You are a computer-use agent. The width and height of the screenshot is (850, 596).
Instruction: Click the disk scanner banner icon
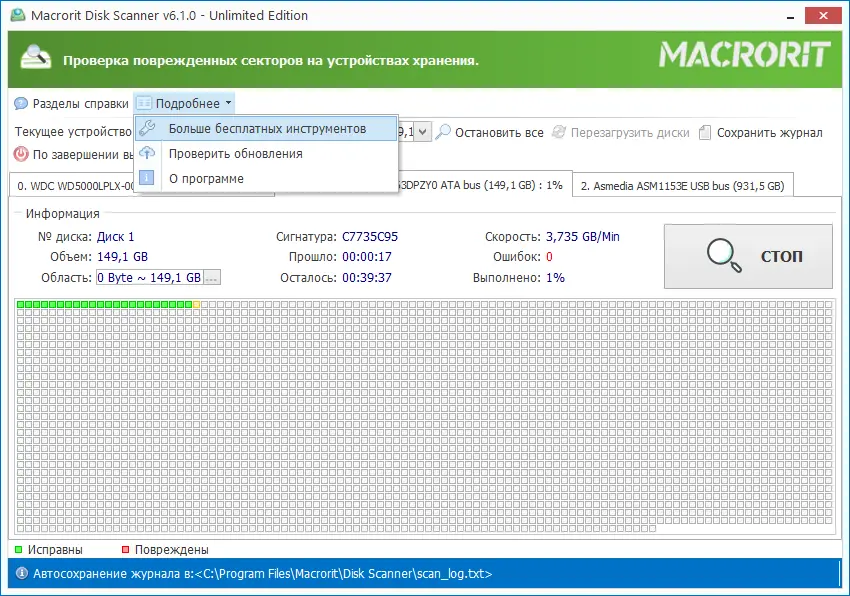[x=35, y=57]
